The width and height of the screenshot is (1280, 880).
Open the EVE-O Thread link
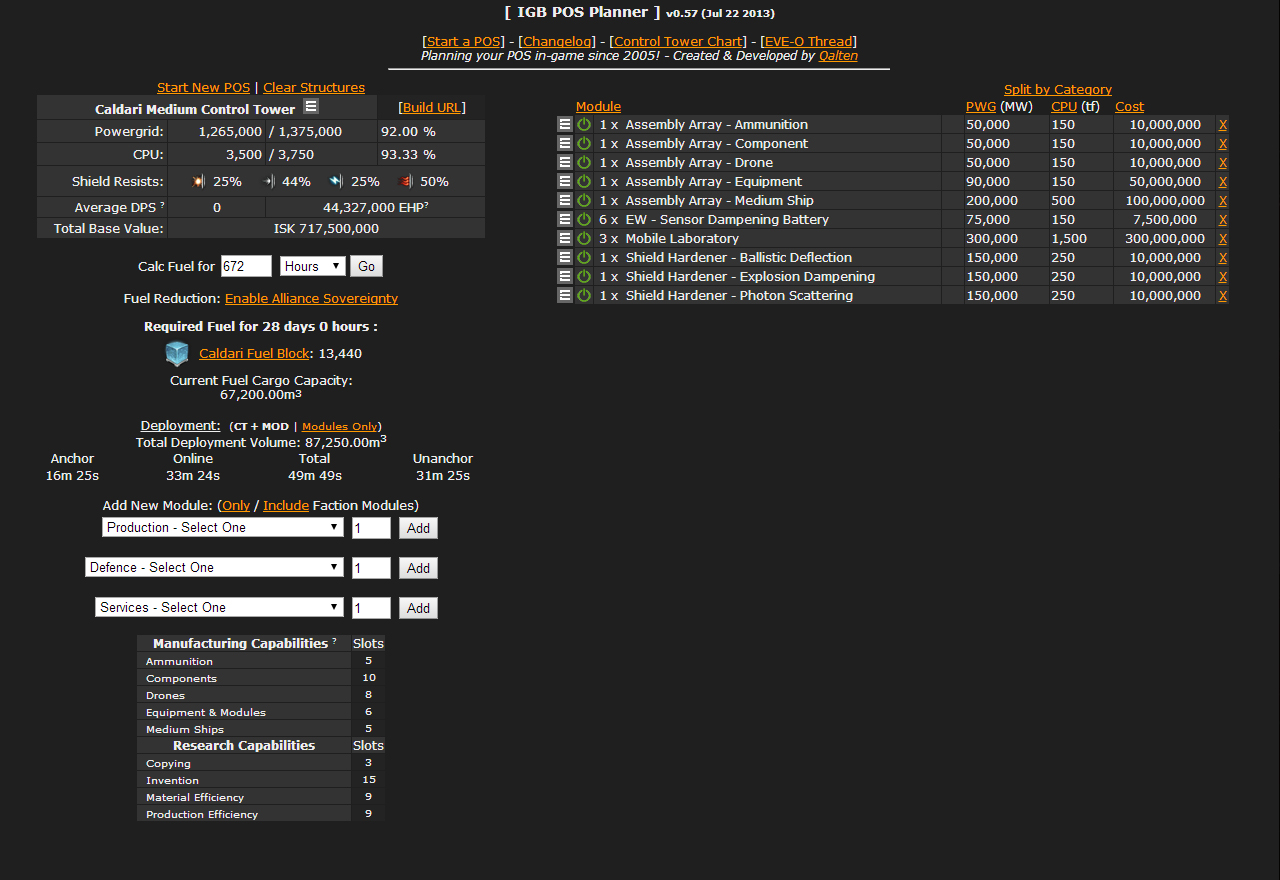(808, 42)
